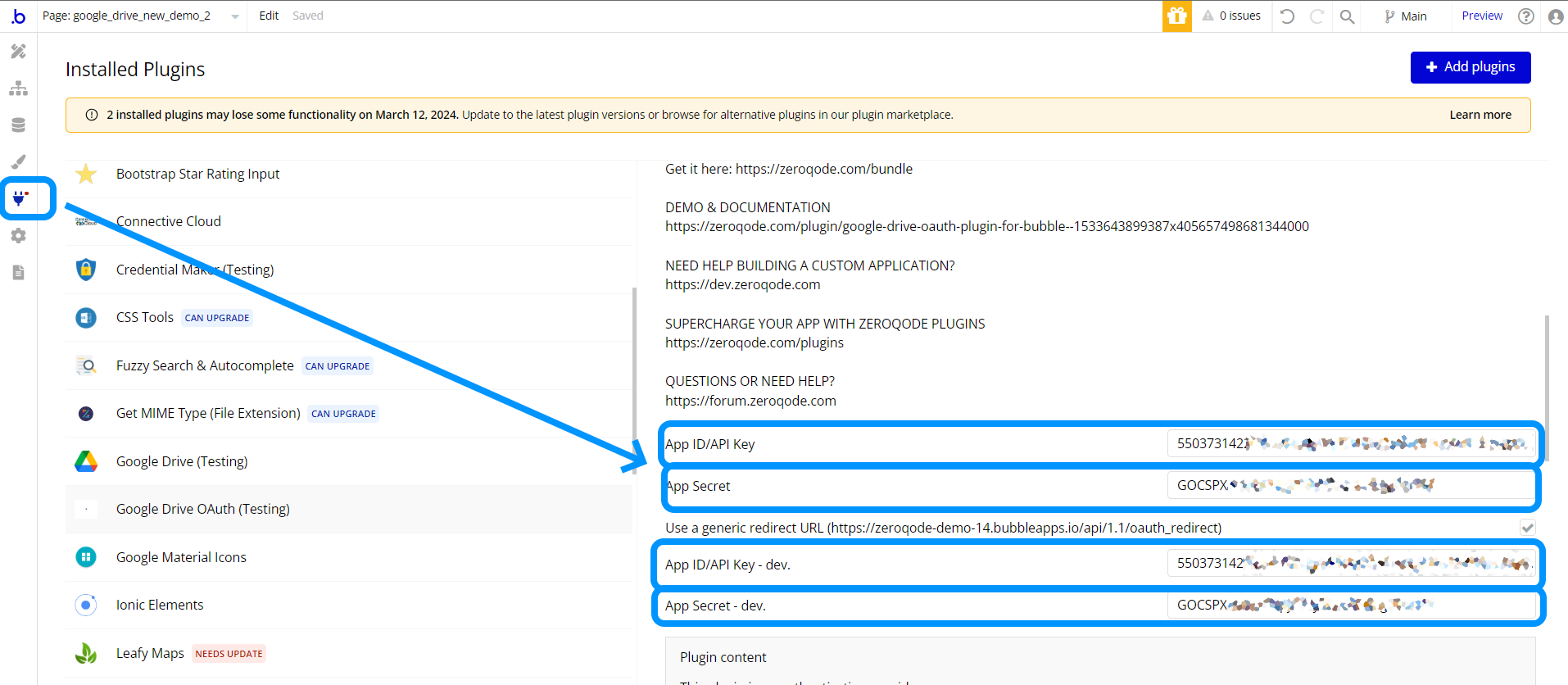1568x685 pixels.
Task: Click the https://dev.zeroqode.com text
Action: pos(742,284)
